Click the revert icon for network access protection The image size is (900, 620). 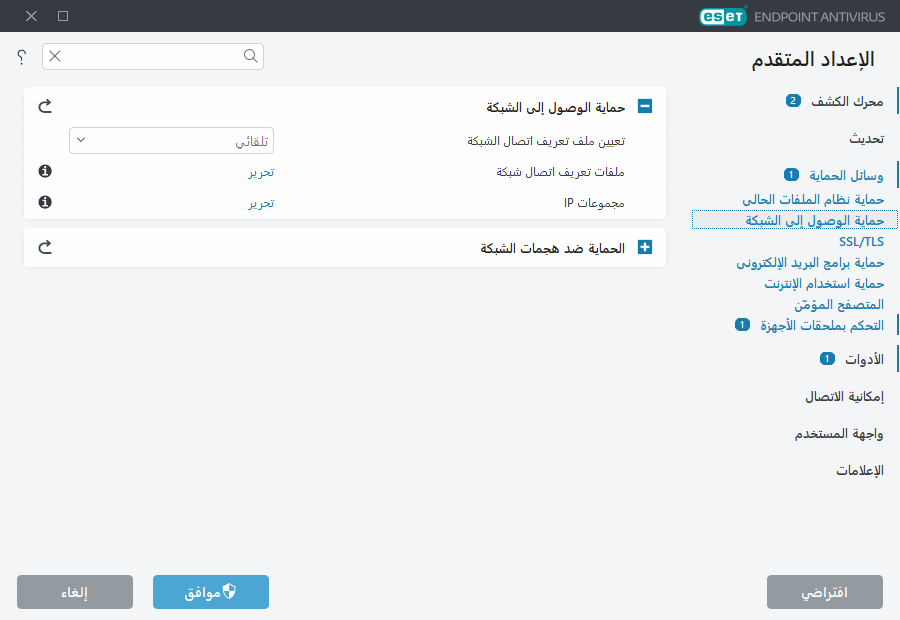[44, 105]
